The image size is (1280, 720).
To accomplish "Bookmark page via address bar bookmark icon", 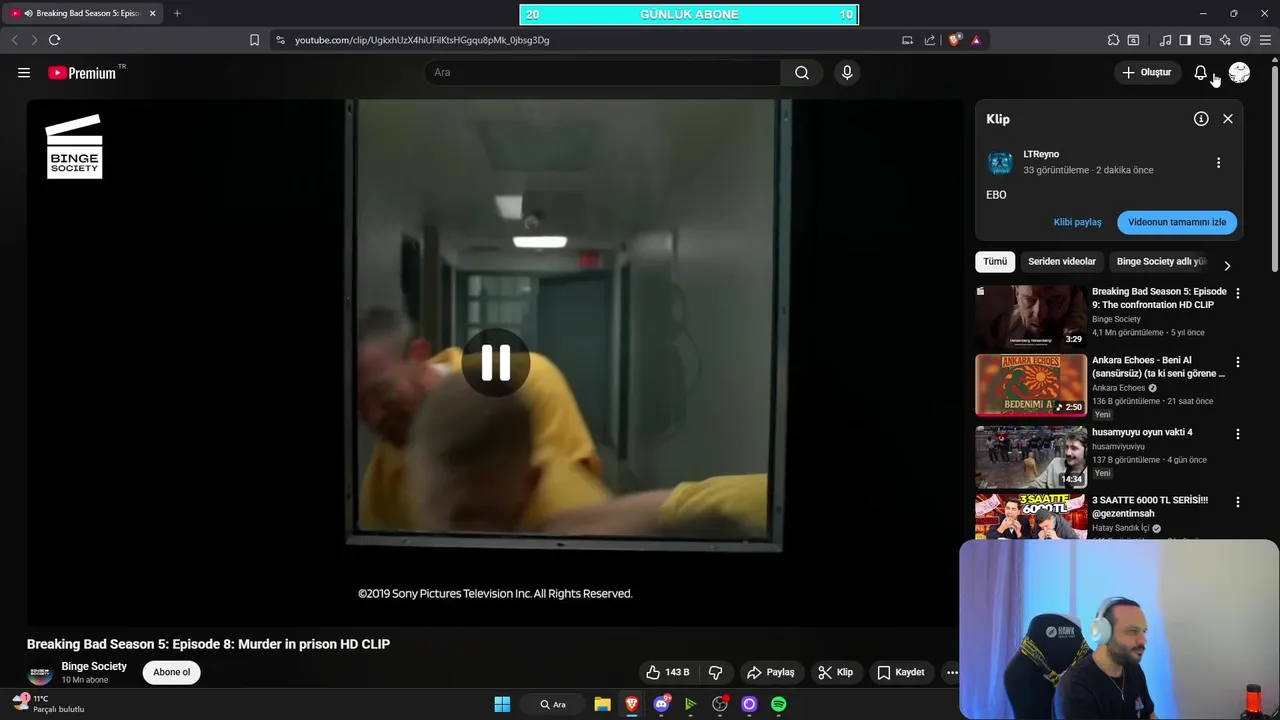I will tap(254, 40).
